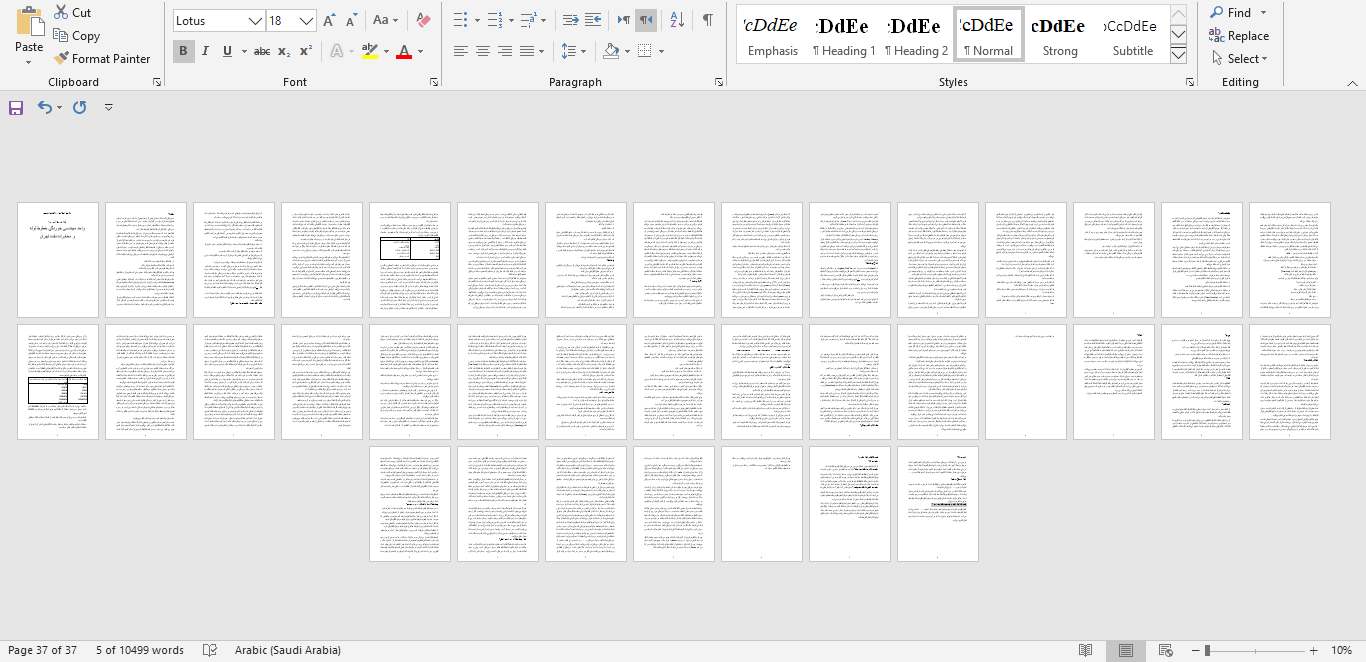Increase font size with Grow Font
Screen dimensions: 1366x662
tap(330, 20)
